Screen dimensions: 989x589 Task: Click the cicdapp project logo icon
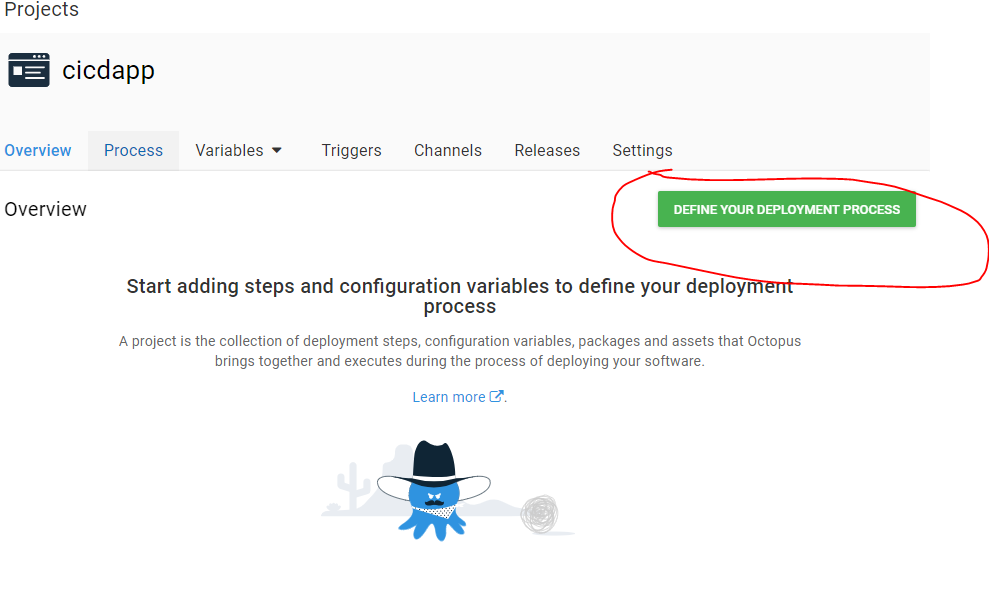coord(29,71)
